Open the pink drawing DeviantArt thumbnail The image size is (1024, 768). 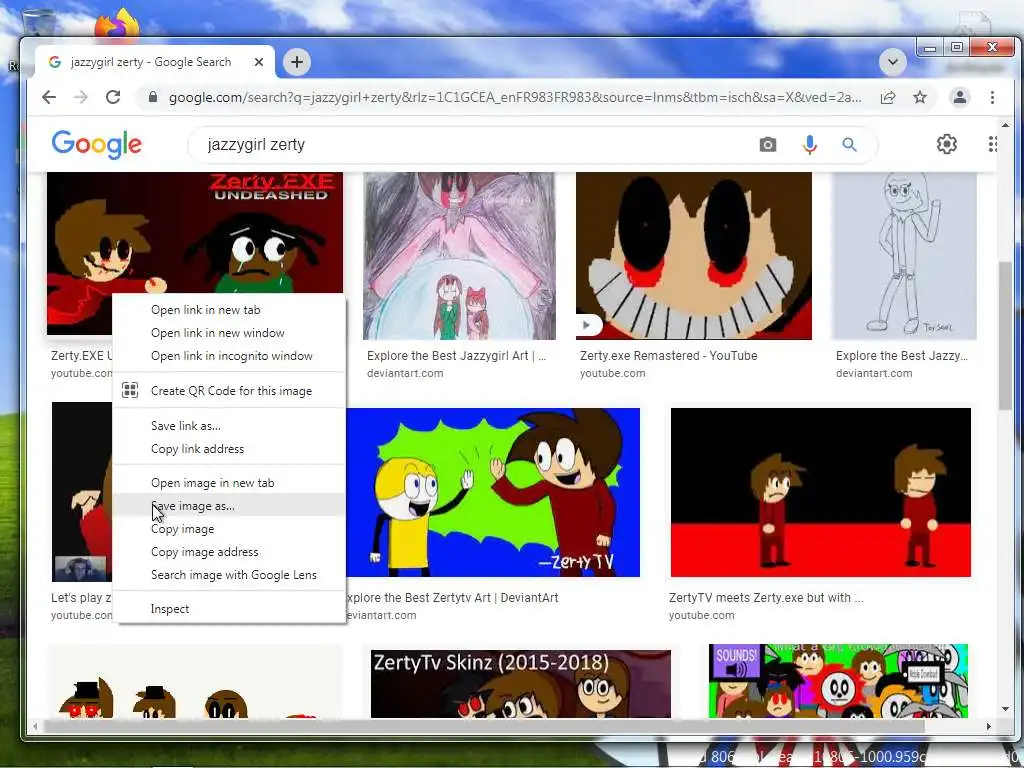click(459, 256)
